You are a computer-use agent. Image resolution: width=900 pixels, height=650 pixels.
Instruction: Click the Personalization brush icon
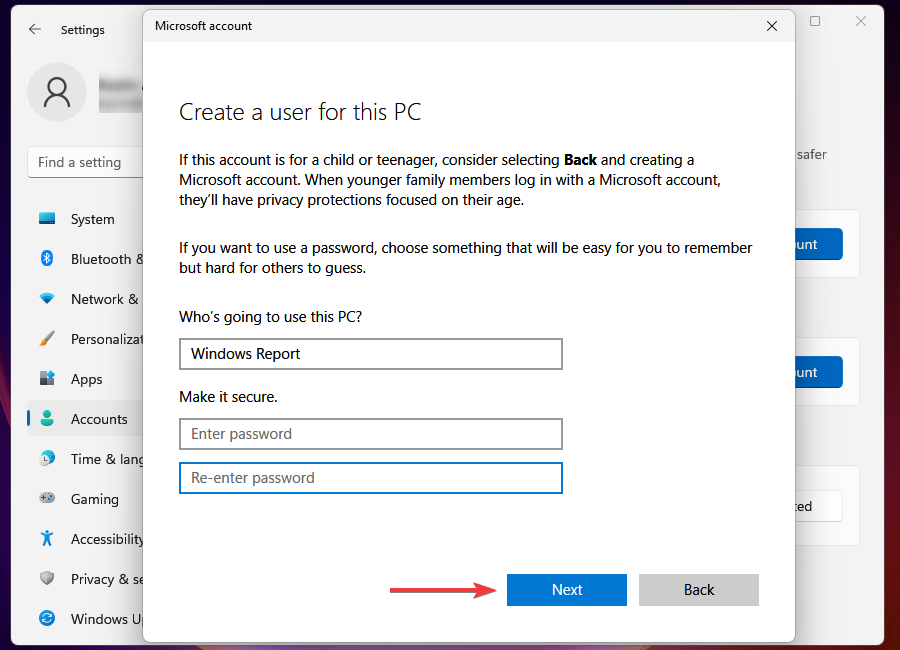point(46,339)
